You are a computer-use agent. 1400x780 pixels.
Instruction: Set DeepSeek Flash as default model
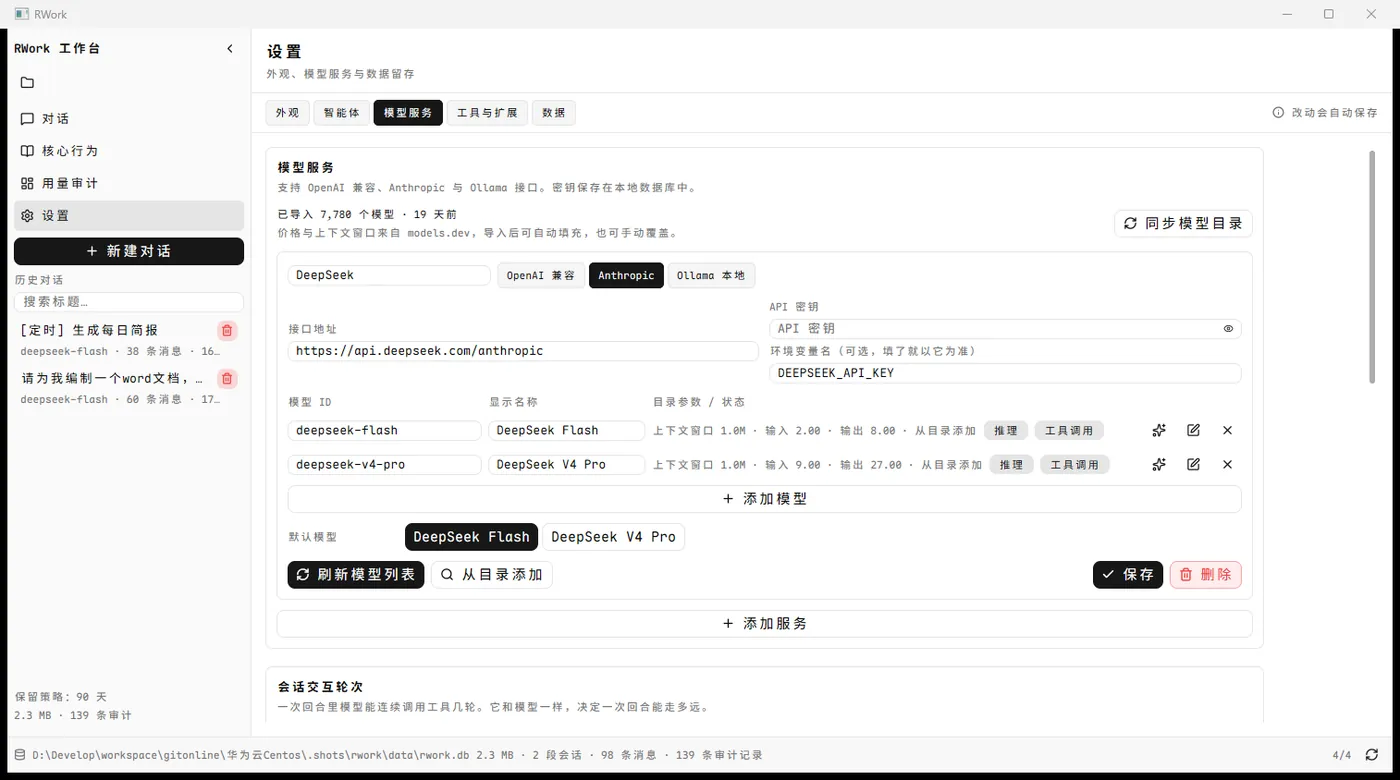(471, 537)
